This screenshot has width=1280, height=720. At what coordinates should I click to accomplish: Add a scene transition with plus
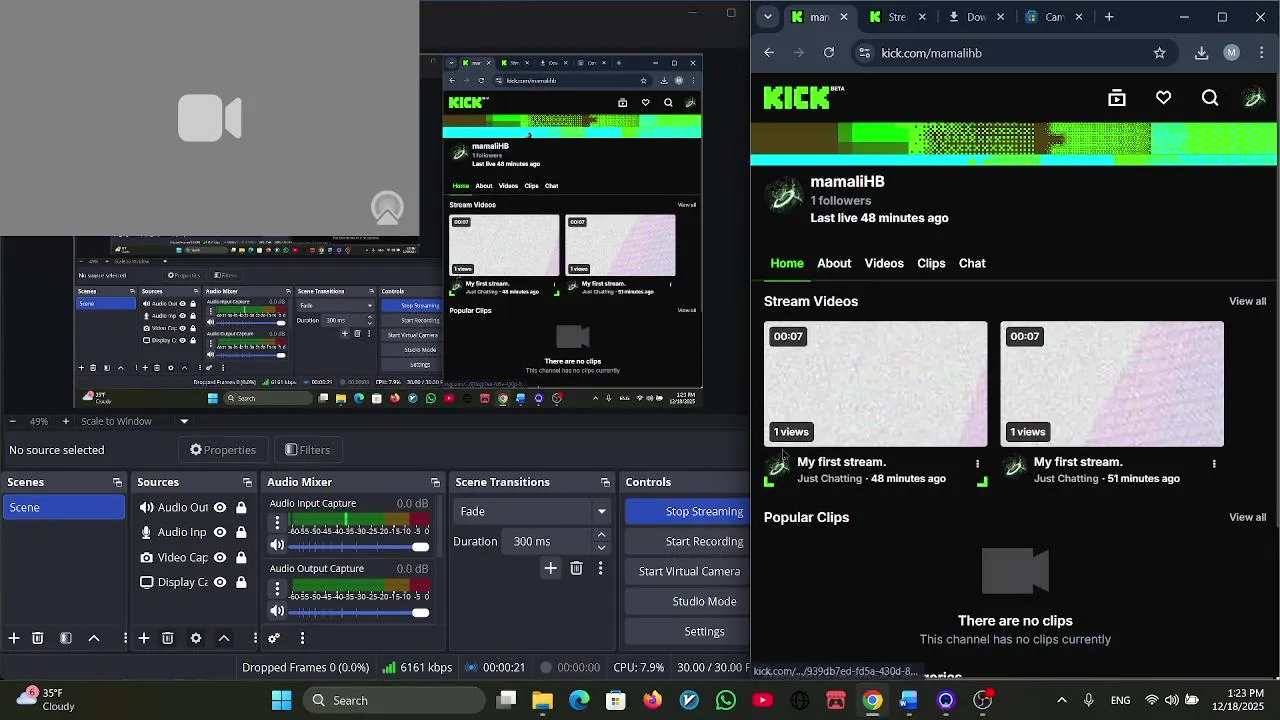[550, 568]
